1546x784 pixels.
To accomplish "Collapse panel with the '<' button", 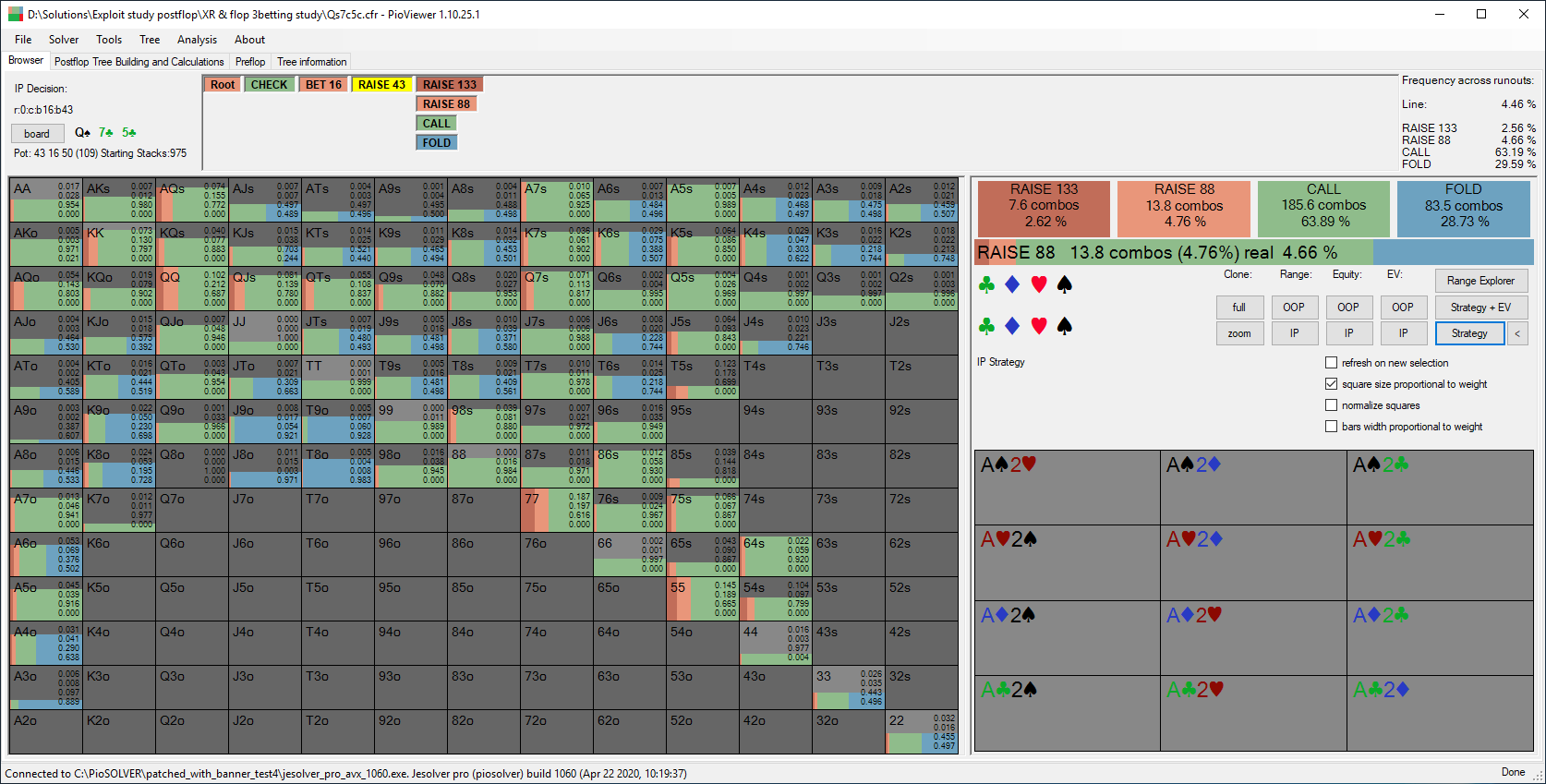I will coord(1517,333).
